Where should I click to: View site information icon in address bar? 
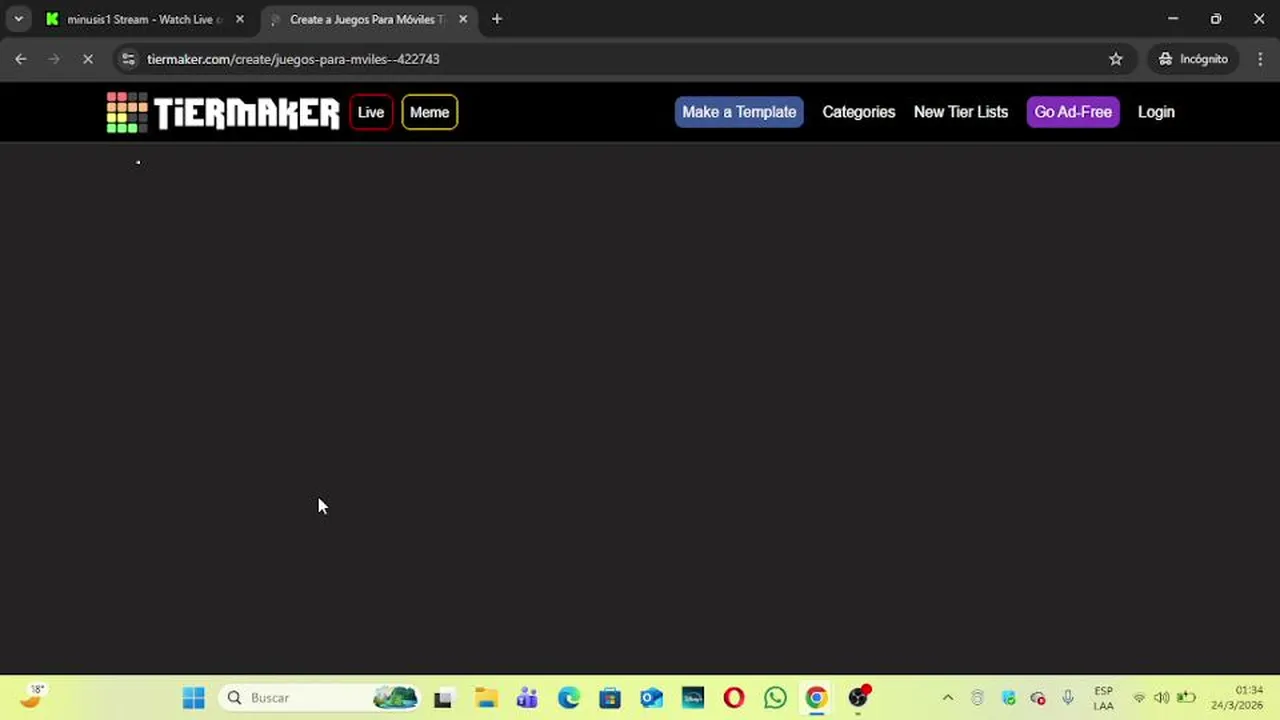tap(128, 59)
